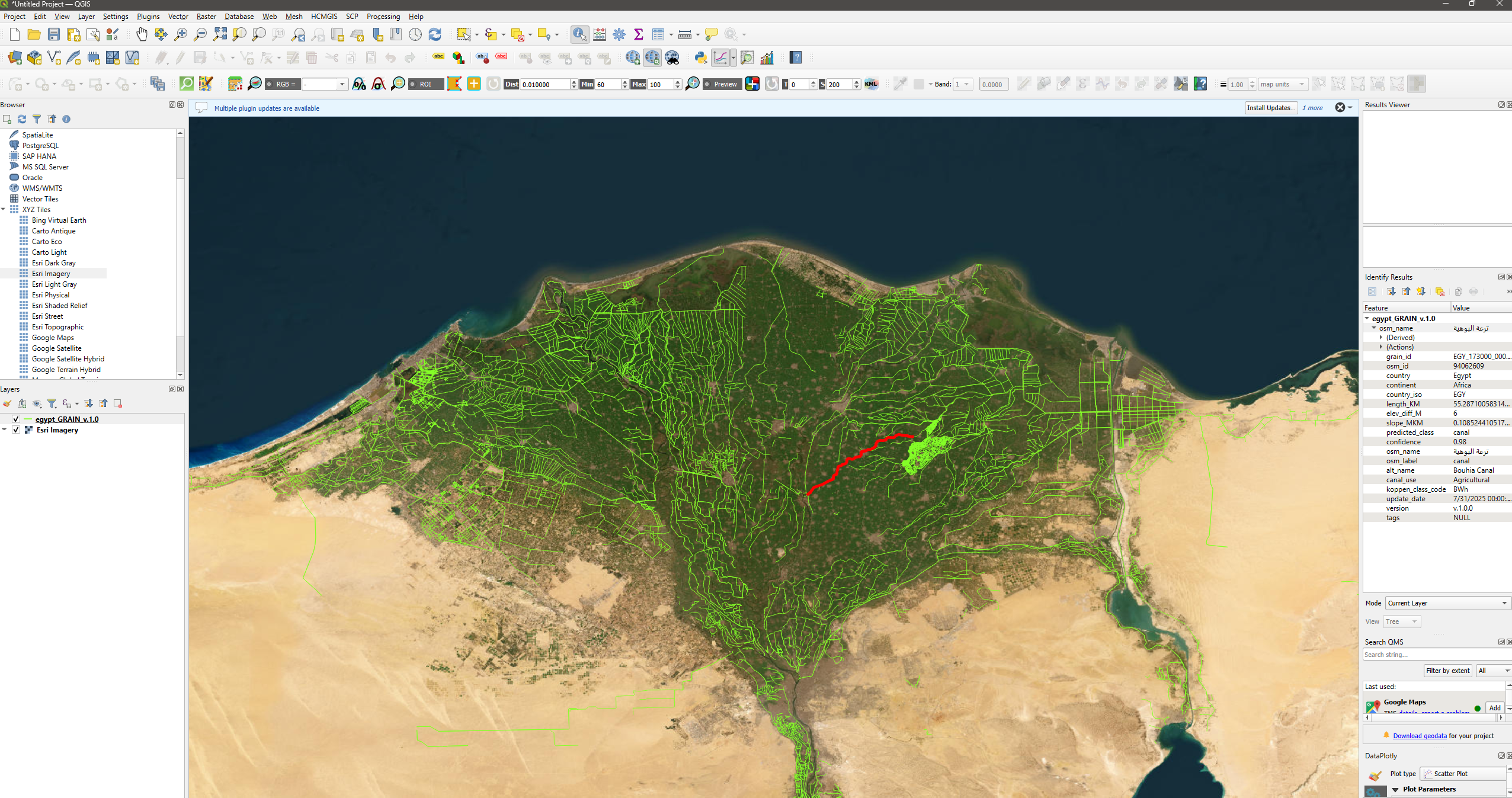The width and height of the screenshot is (1512, 798).
Task: Open the Data Source Manager
Action: pos(15,57)
